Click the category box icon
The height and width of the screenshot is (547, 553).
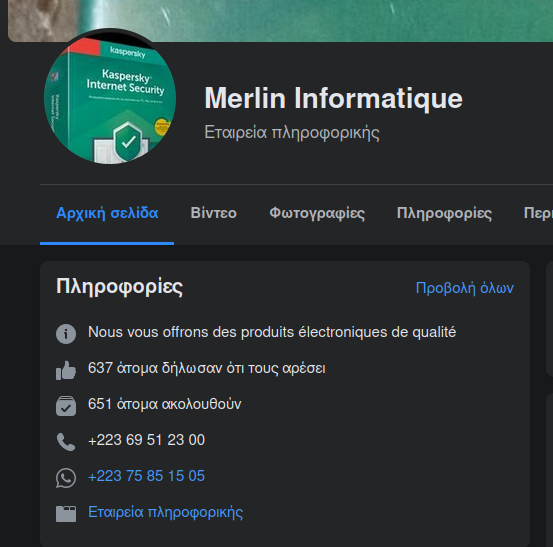coord(66,514)
